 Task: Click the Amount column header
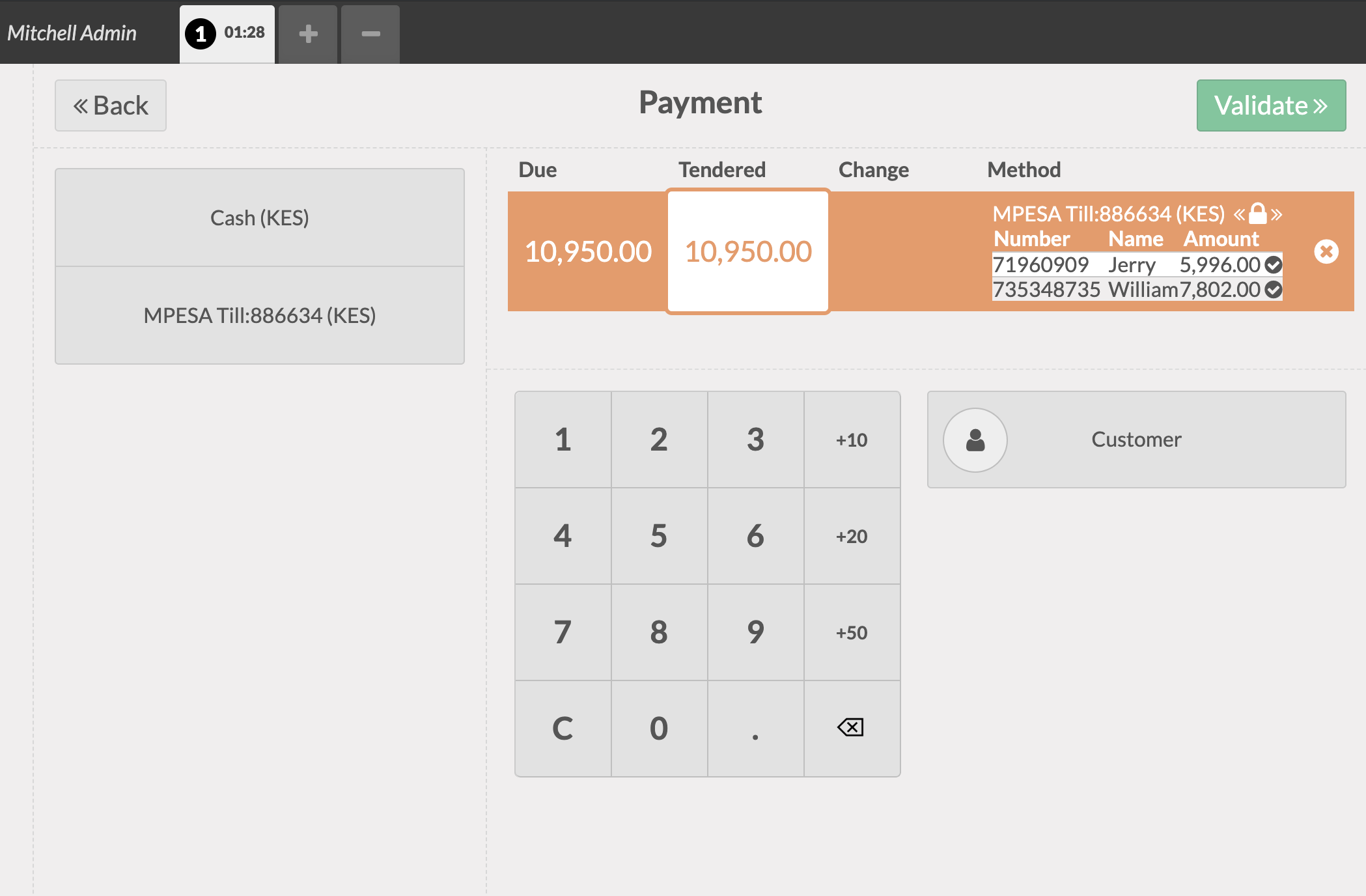(1221, 239)
